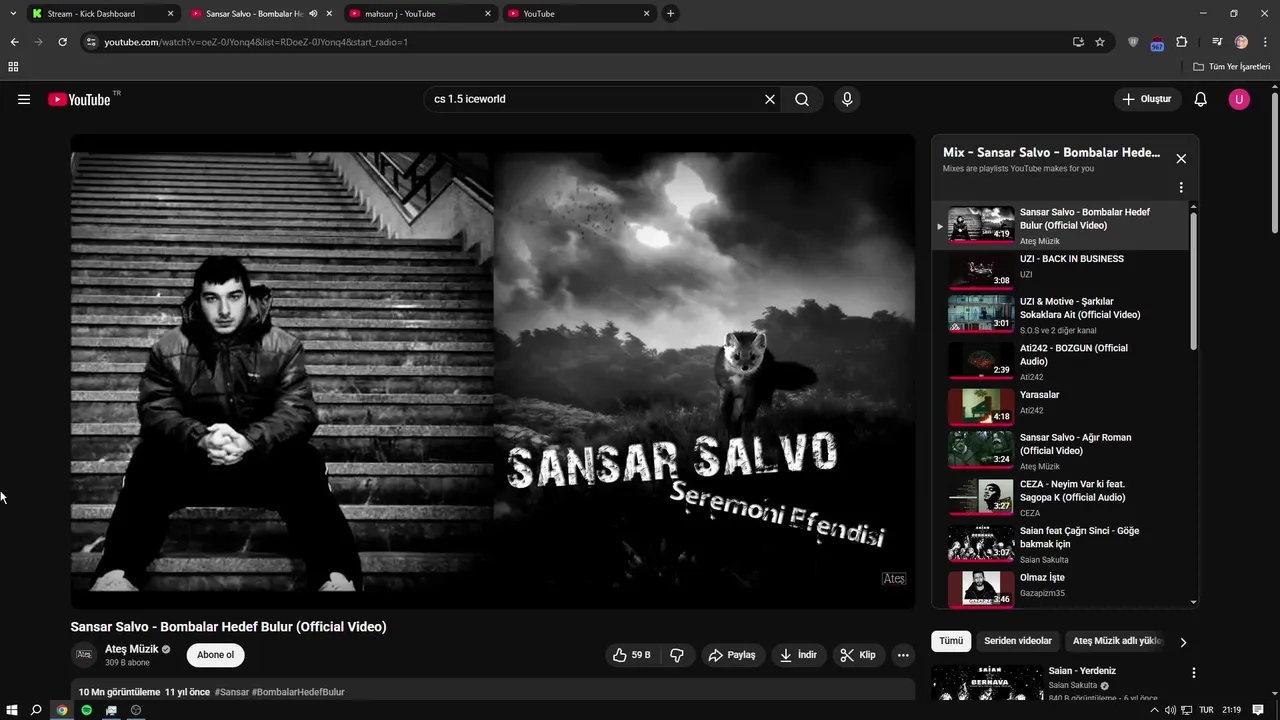The image size is (1280, 720).
Task: Clear the search box text with X
Action: coord(770,99)
